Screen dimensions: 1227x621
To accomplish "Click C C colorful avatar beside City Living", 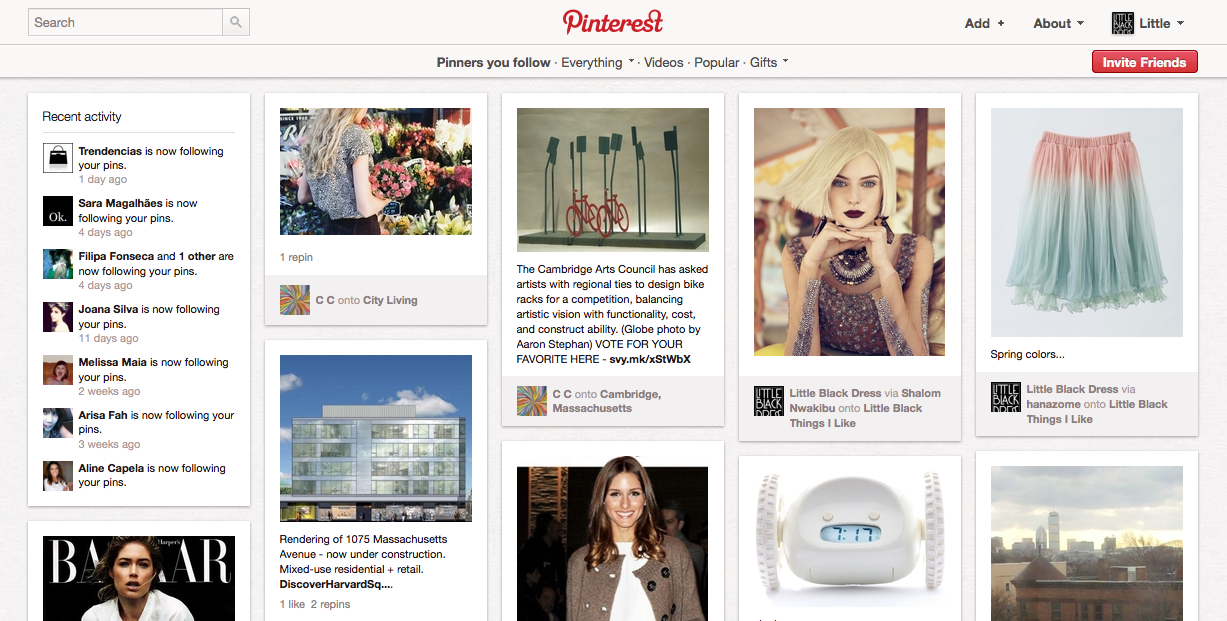I will [x=295, y=300].
